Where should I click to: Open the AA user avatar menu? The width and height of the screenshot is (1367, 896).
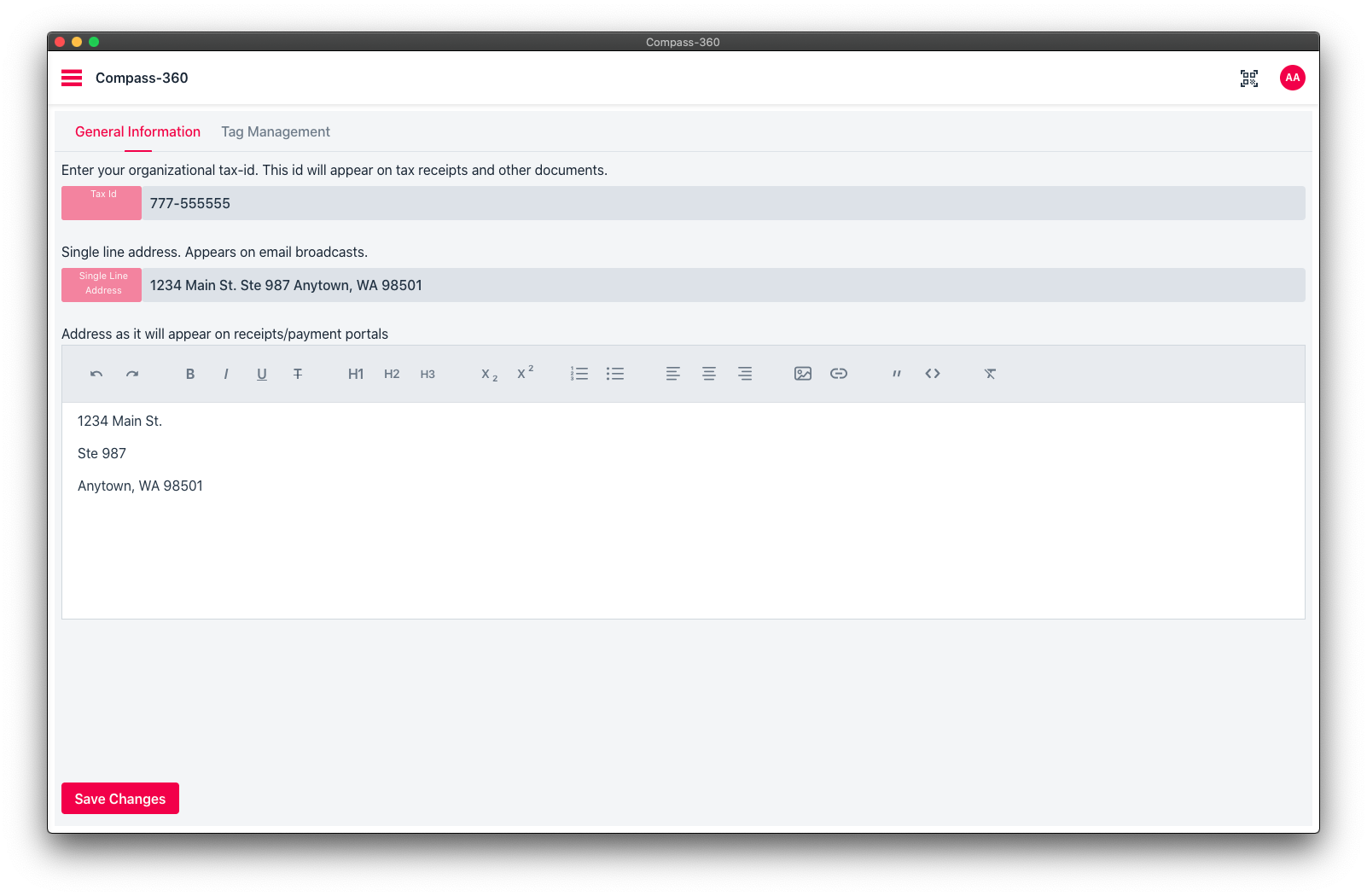1293,78
